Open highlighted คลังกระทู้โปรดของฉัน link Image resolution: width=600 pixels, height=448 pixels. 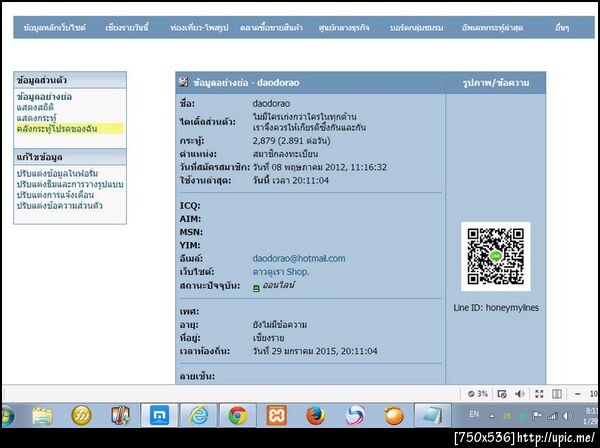(57, 129)
